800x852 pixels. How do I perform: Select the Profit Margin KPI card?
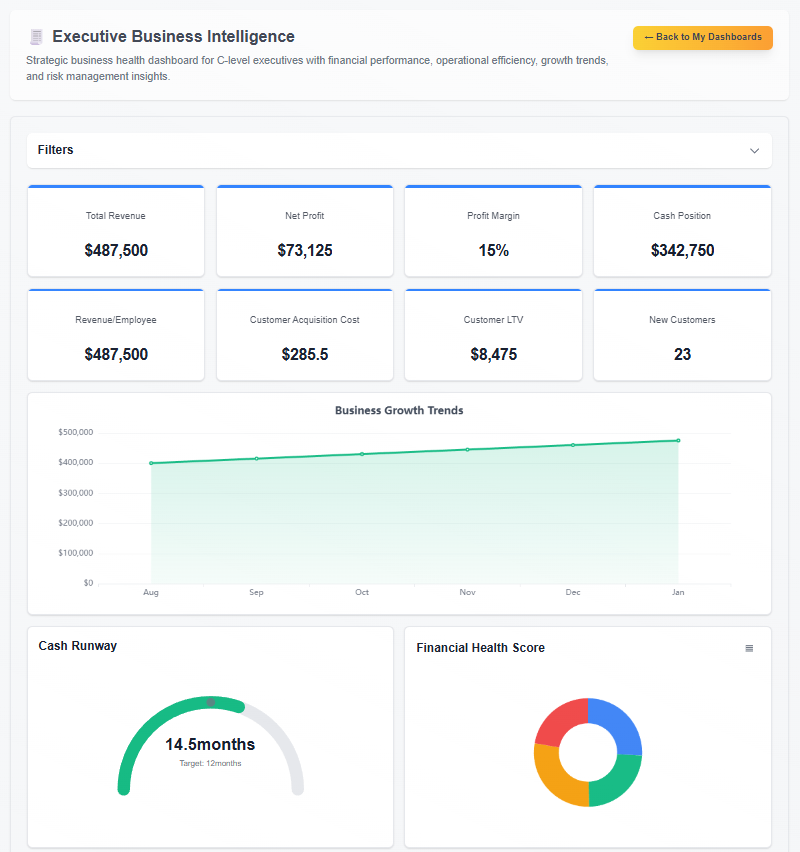click(x=493, y=231)
